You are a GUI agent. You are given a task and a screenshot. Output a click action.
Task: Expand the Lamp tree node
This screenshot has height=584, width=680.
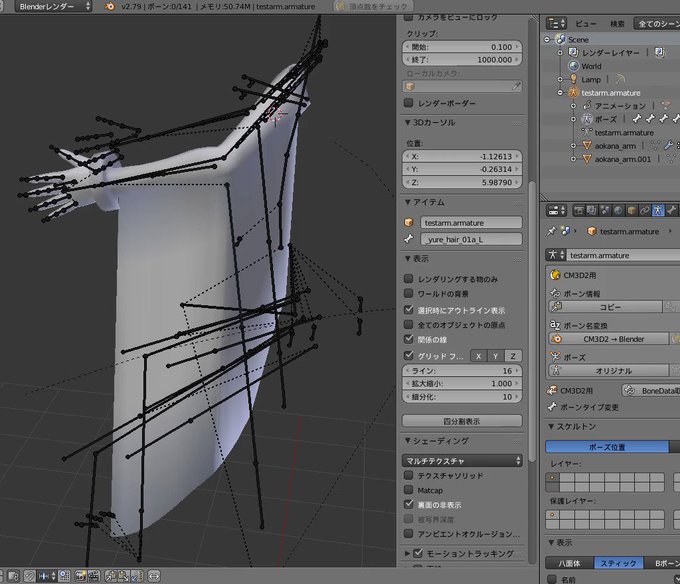(x=560, y=79)
